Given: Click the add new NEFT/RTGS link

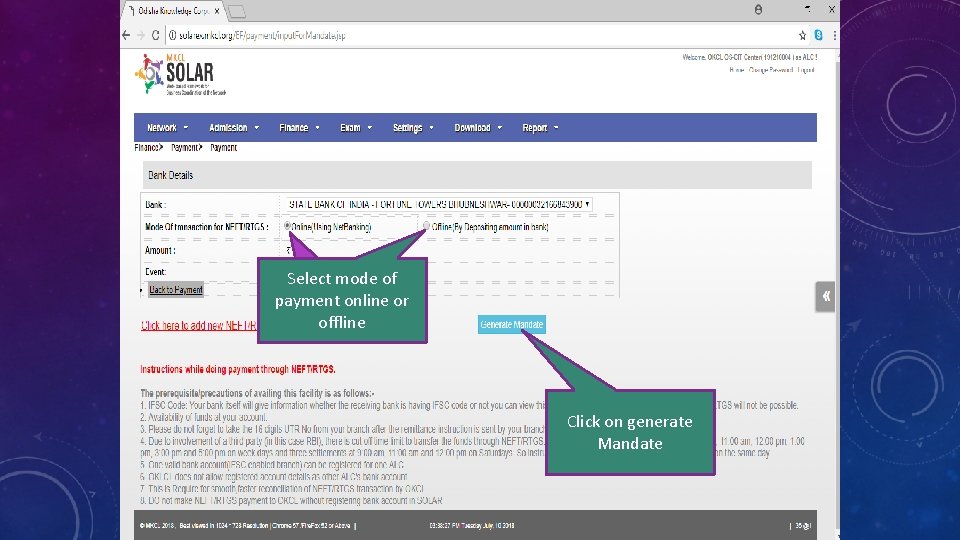Looking at the screenshot, I should [x=199, y=326].
